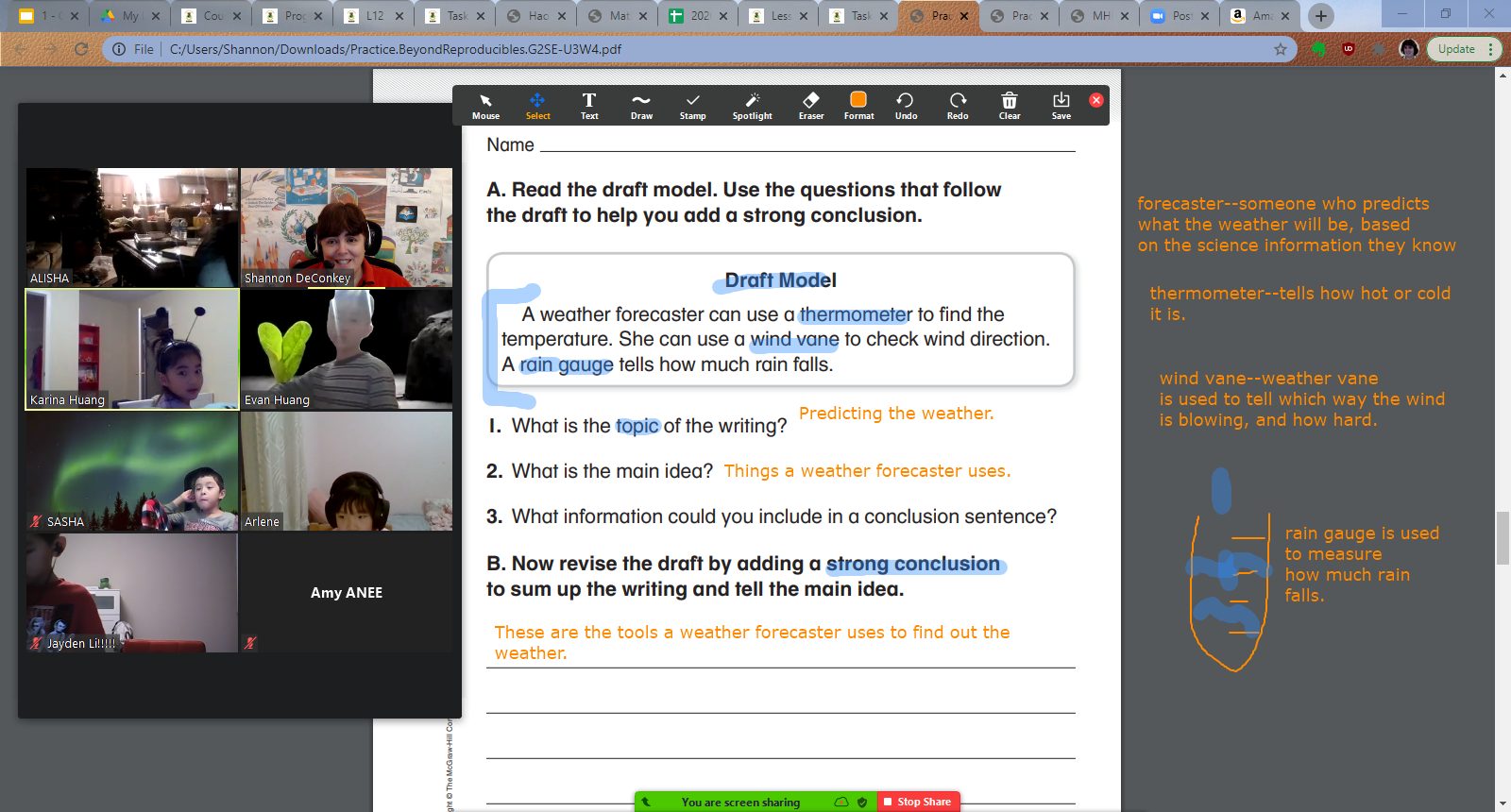Select ALISHA's video thumbnail
The width and height of the screenshot is (1511, 812).
(x=132, y=228)
